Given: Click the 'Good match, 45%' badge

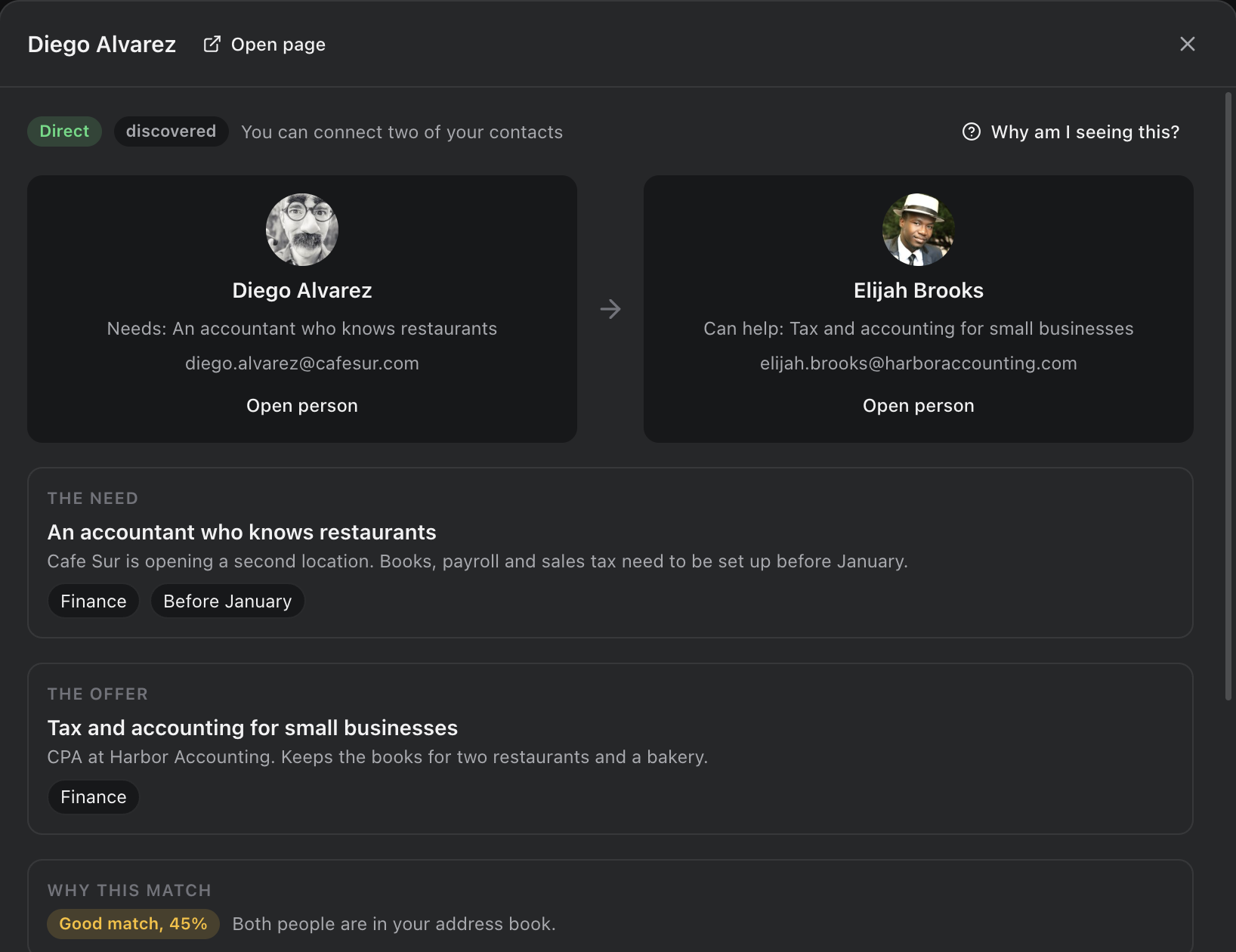Looking at the screenshot, I should pyautogui.click(x=133, y=924).
